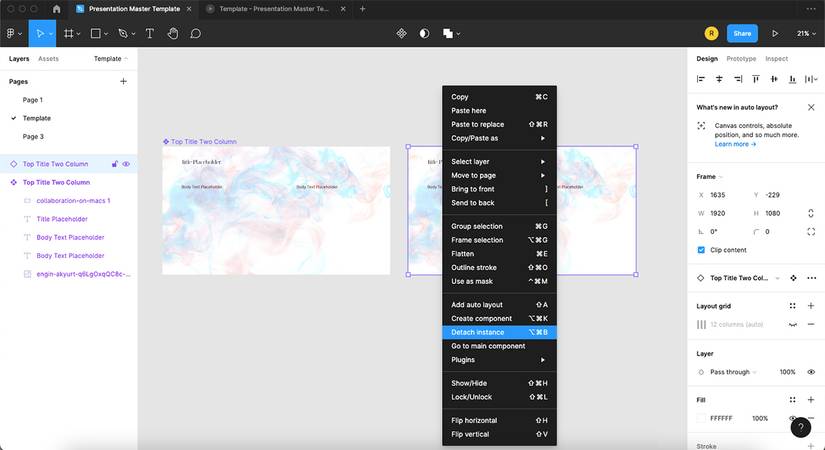Expand the Frame type dropdown
This screenshot has height=450, width=825.
709,176
